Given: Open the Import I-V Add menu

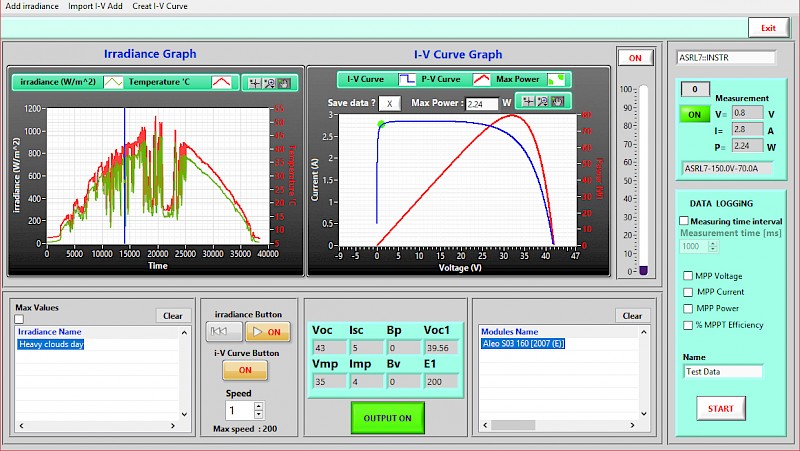Looking at the screenshot, I should 95,6.
